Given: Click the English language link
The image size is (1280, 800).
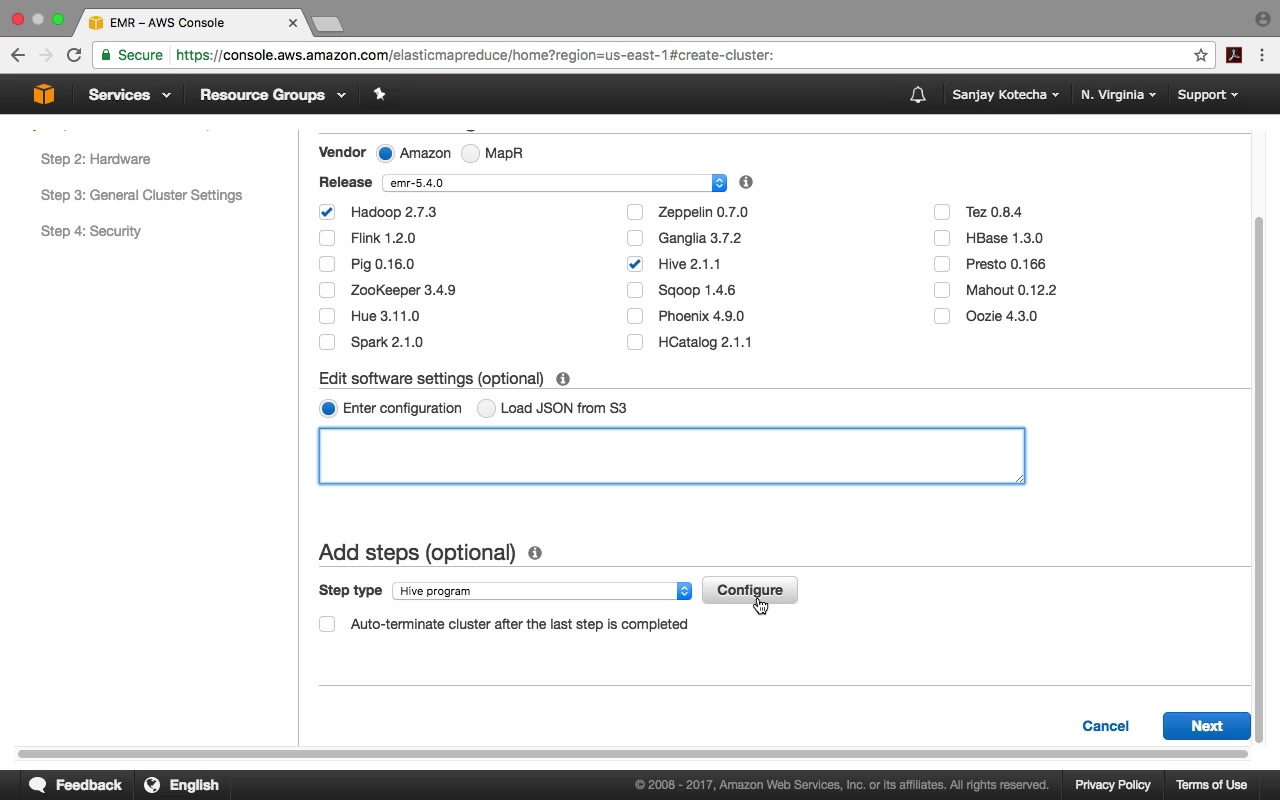Looking at the screenshot, I should pyautogui.click(x=194, y=785).
